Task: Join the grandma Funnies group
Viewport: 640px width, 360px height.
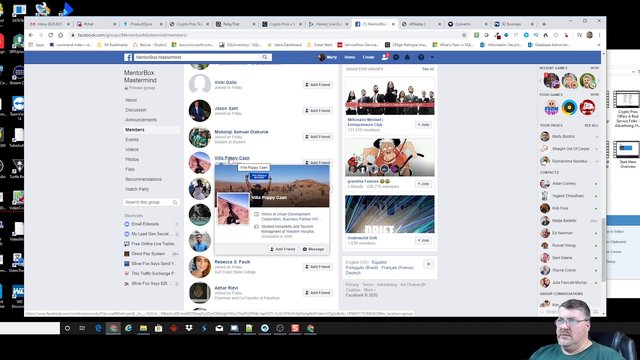Action: click(423, 184)
